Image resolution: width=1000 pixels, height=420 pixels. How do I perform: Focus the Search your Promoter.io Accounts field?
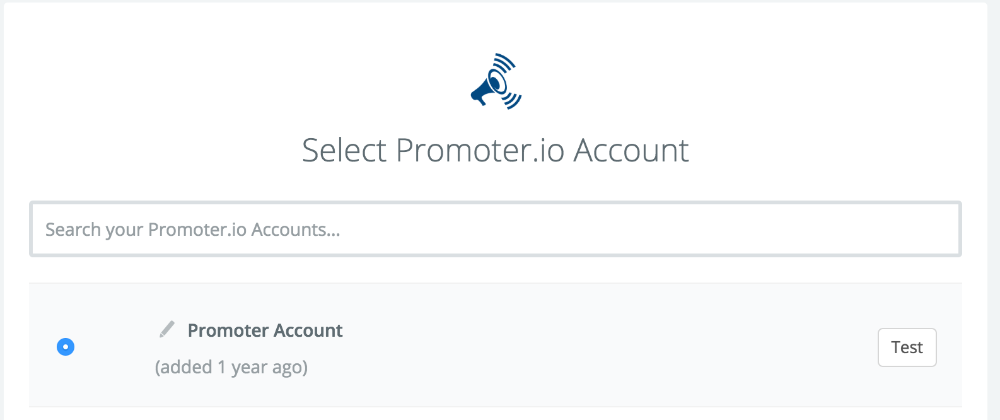tap(496, 230)
